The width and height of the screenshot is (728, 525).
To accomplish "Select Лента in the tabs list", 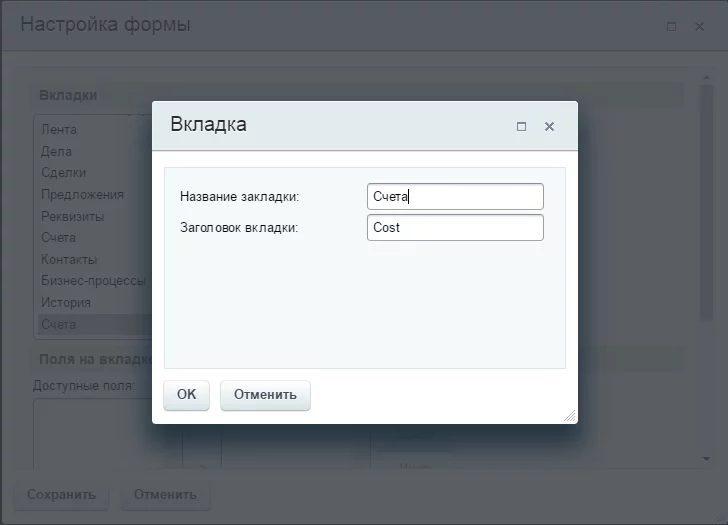I will tap(59, 130).
